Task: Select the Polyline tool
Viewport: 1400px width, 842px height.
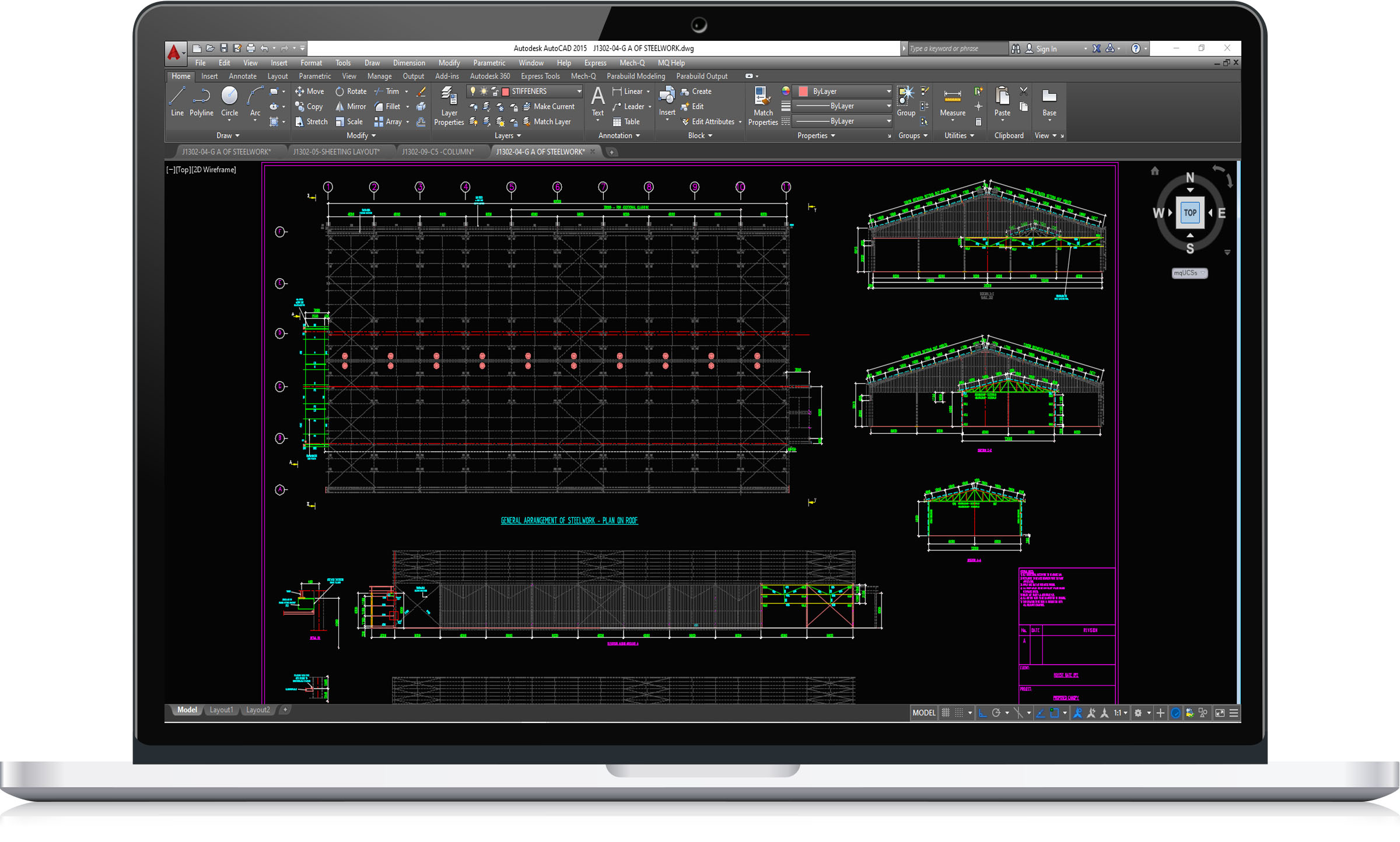Action: pyautogui.click(x=201, y=102)
